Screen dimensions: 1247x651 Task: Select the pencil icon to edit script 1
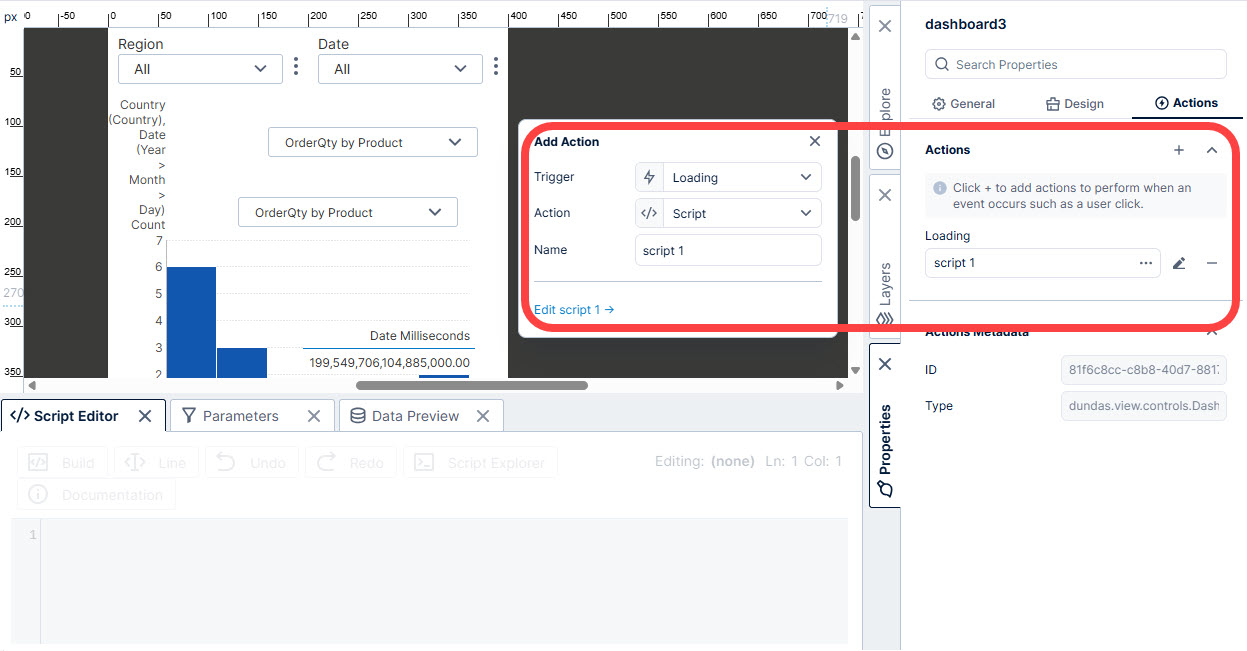pyautogui.click(x=1179, y=262)
